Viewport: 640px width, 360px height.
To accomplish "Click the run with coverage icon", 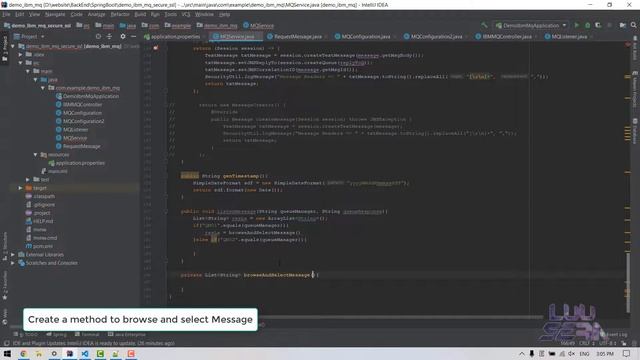I will tap(598, 25).
